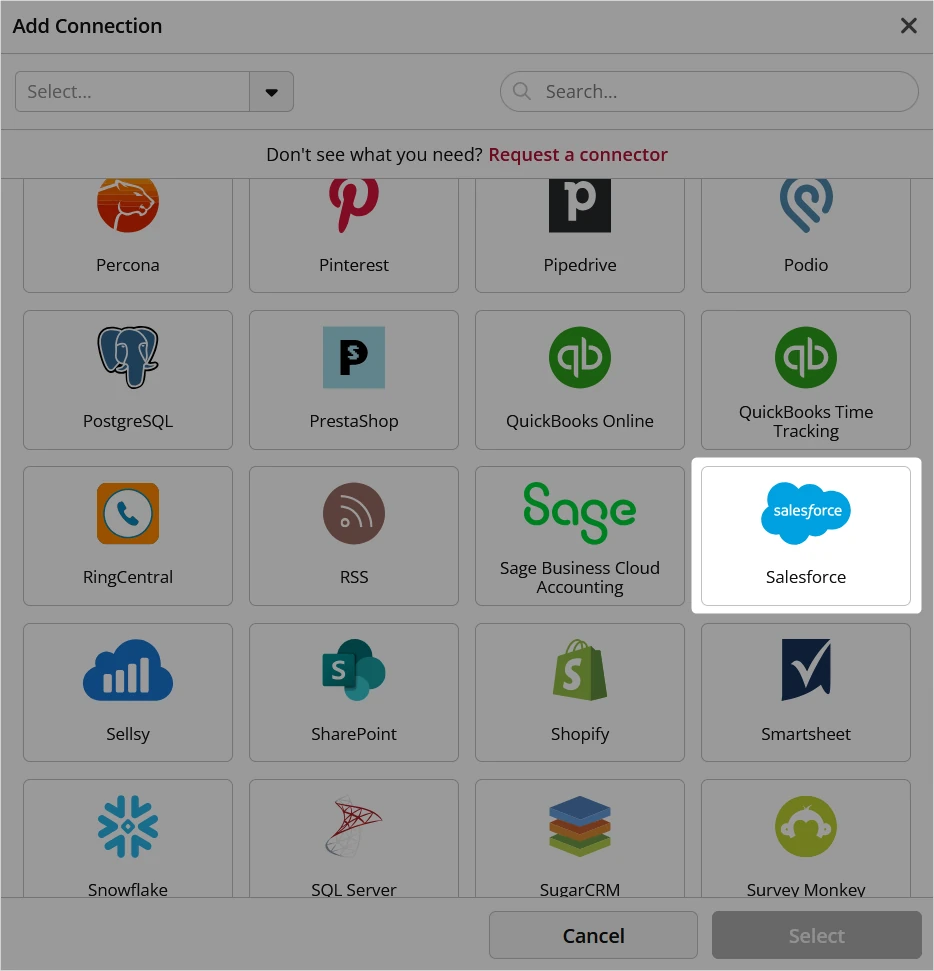Select the Podio connector icon

(x=806, y=206)
